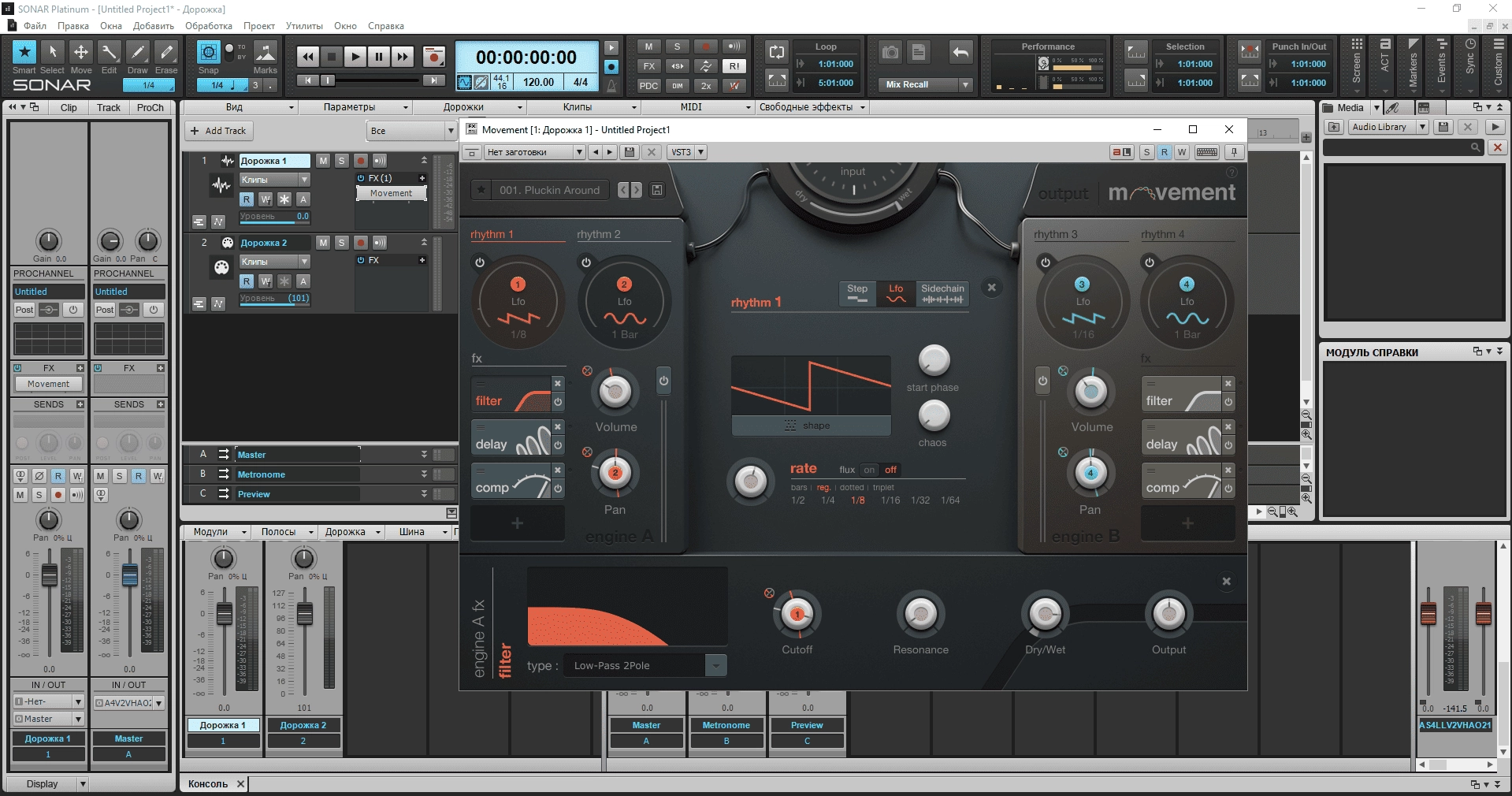Select the Draw tool
Image resolution: width=1512 pixels, height=796 pixels.
[x=138, y=52]
